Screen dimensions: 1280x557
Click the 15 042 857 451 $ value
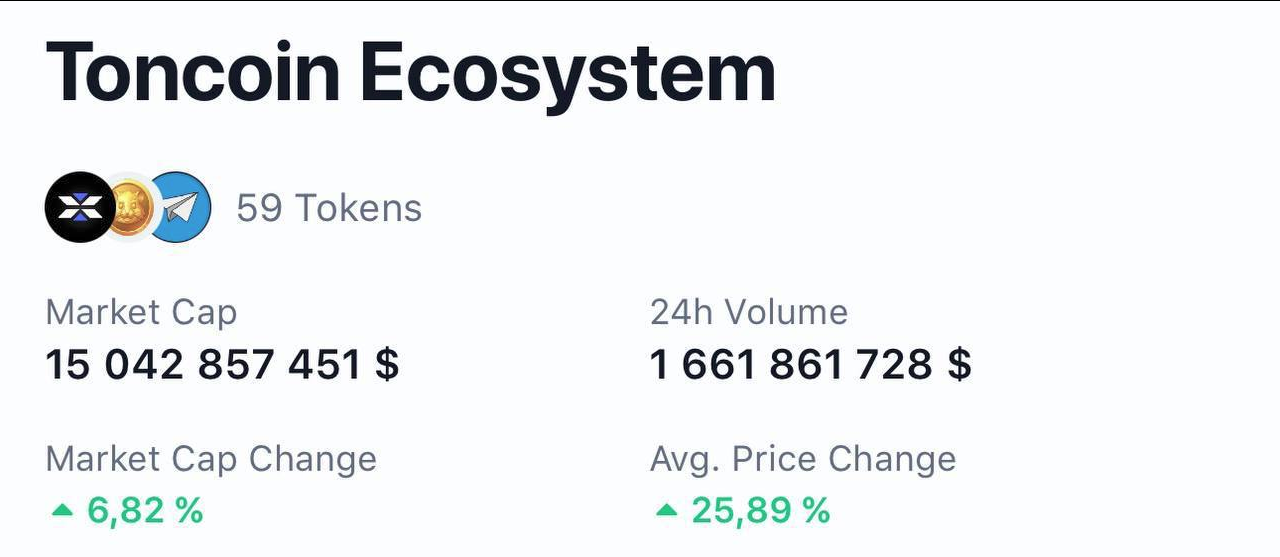[x=222, y=365]
